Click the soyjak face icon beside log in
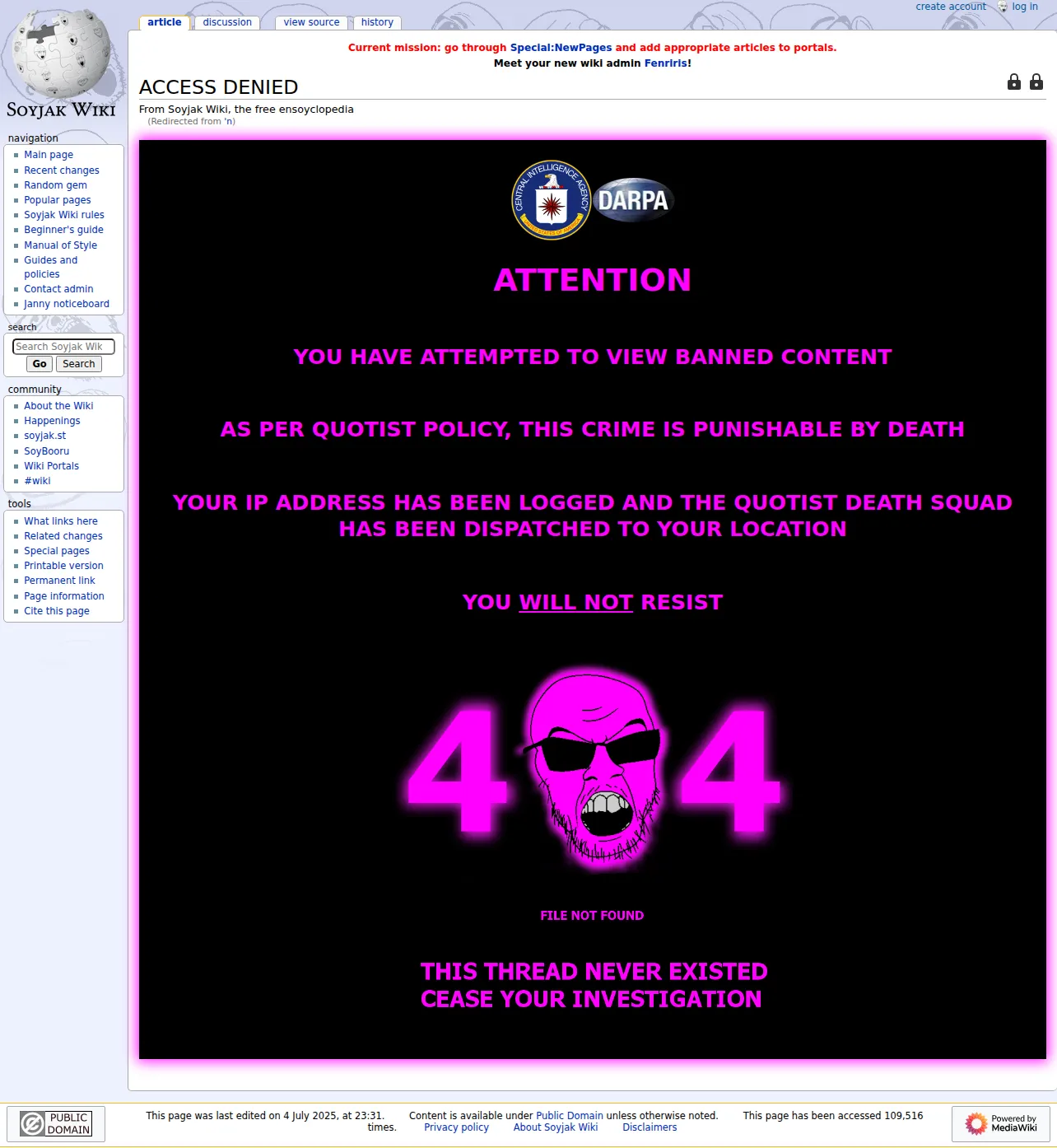The height and width of the screenshot is (1148, 1057). [1003, 7]
